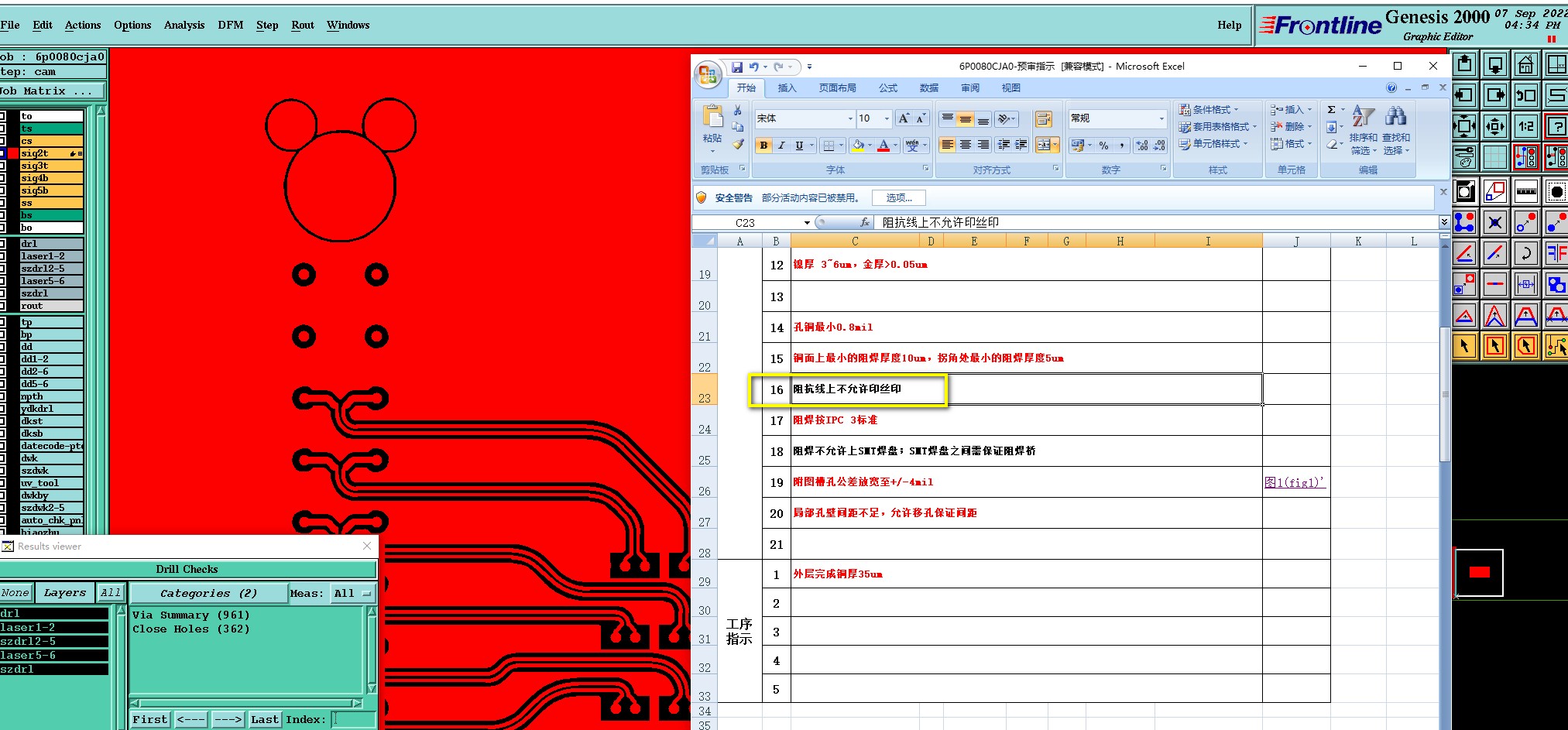
Task: Toggle visibility box of layer sig3t
Action: [x=2, y=166]
